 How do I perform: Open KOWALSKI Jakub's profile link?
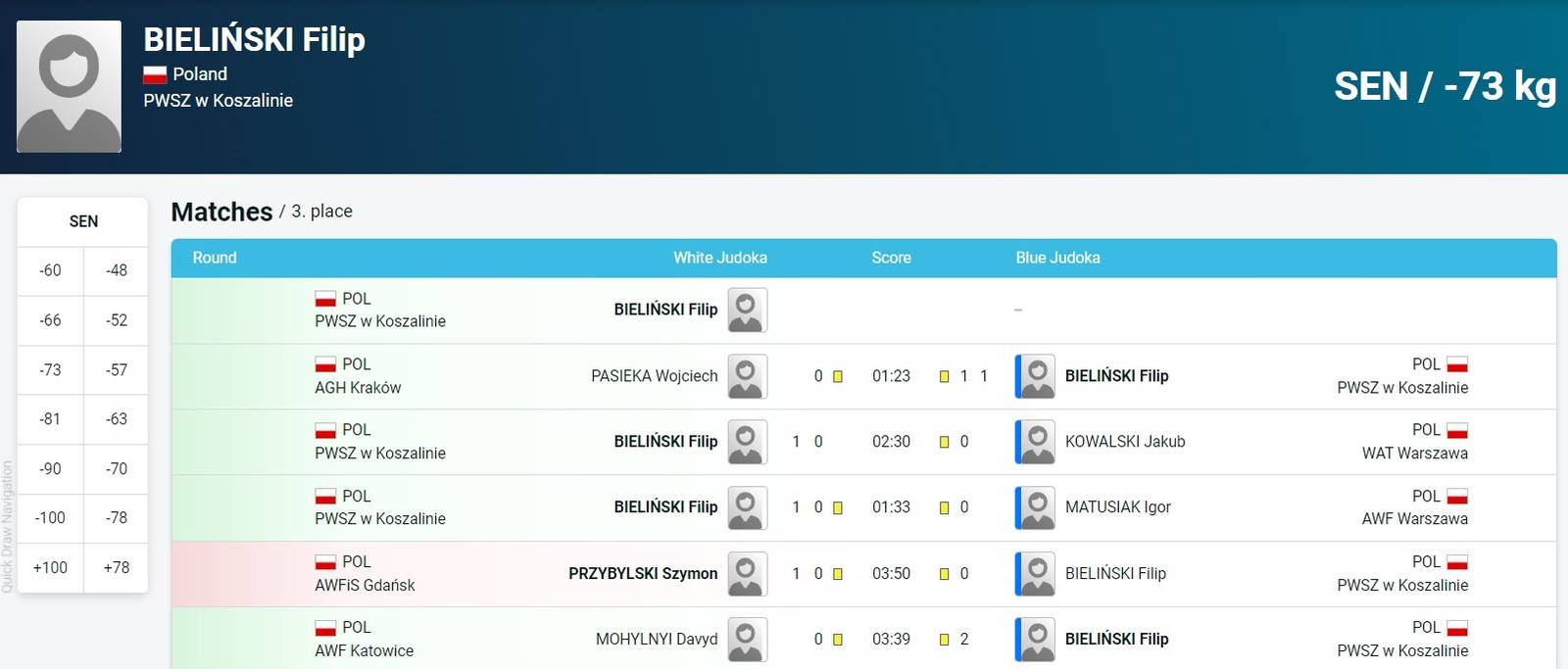(1124, 442)
